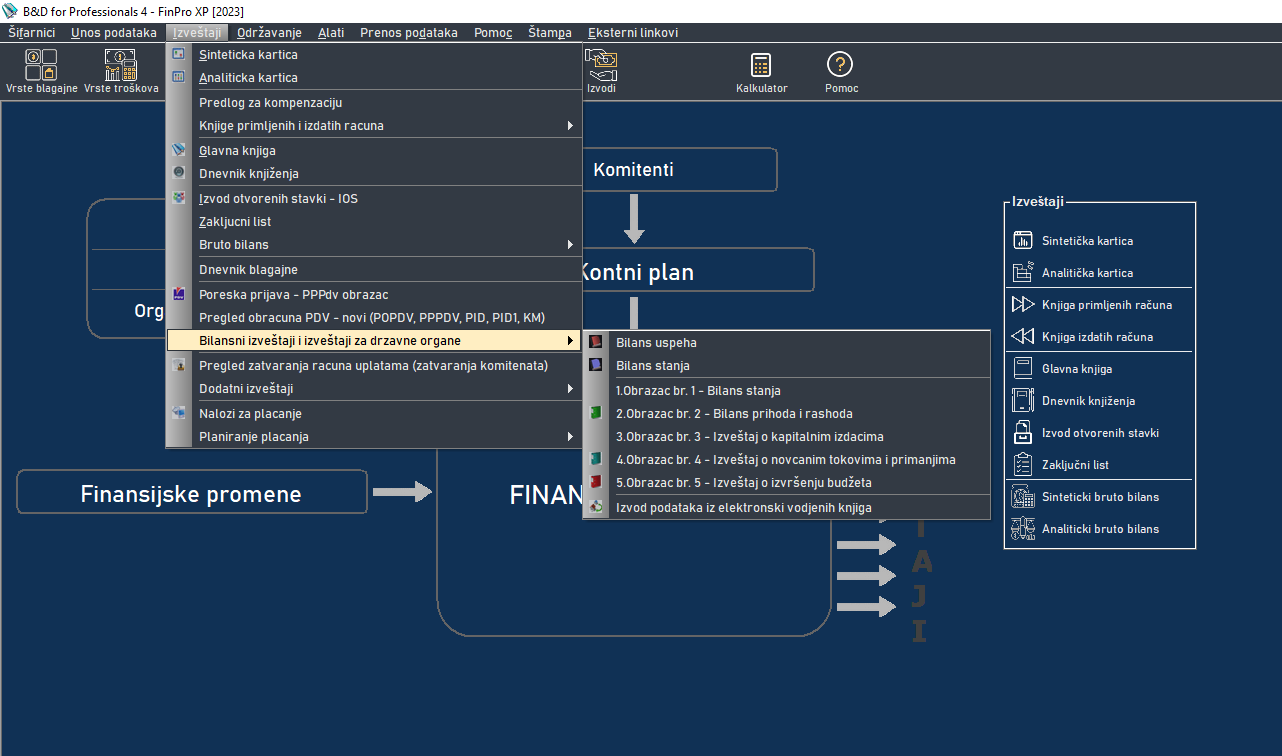This screenshot has height=756, width=1282.
Task: Click the Bilans stanja submenu icon
Action: (596, 366)
